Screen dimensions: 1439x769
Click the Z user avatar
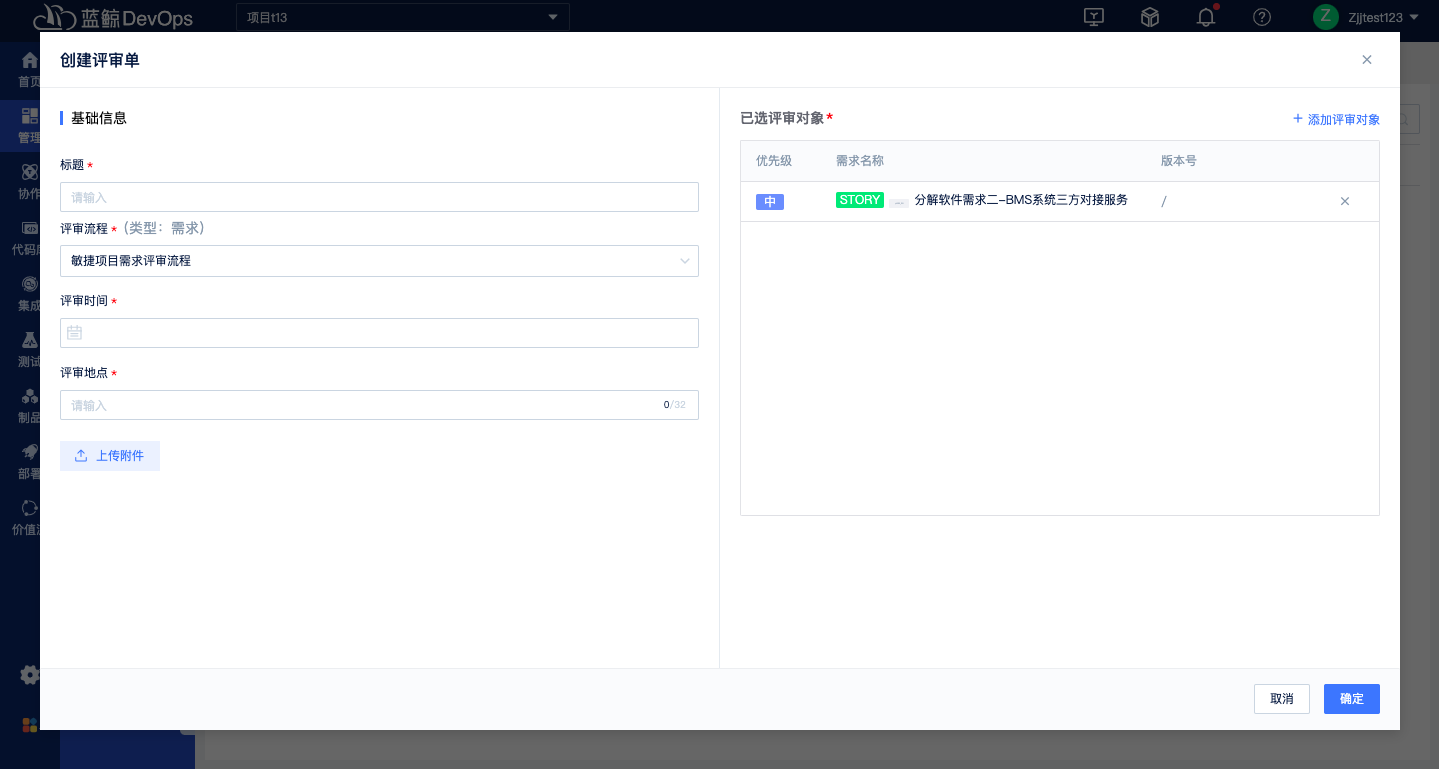(x=1326, y=16)
